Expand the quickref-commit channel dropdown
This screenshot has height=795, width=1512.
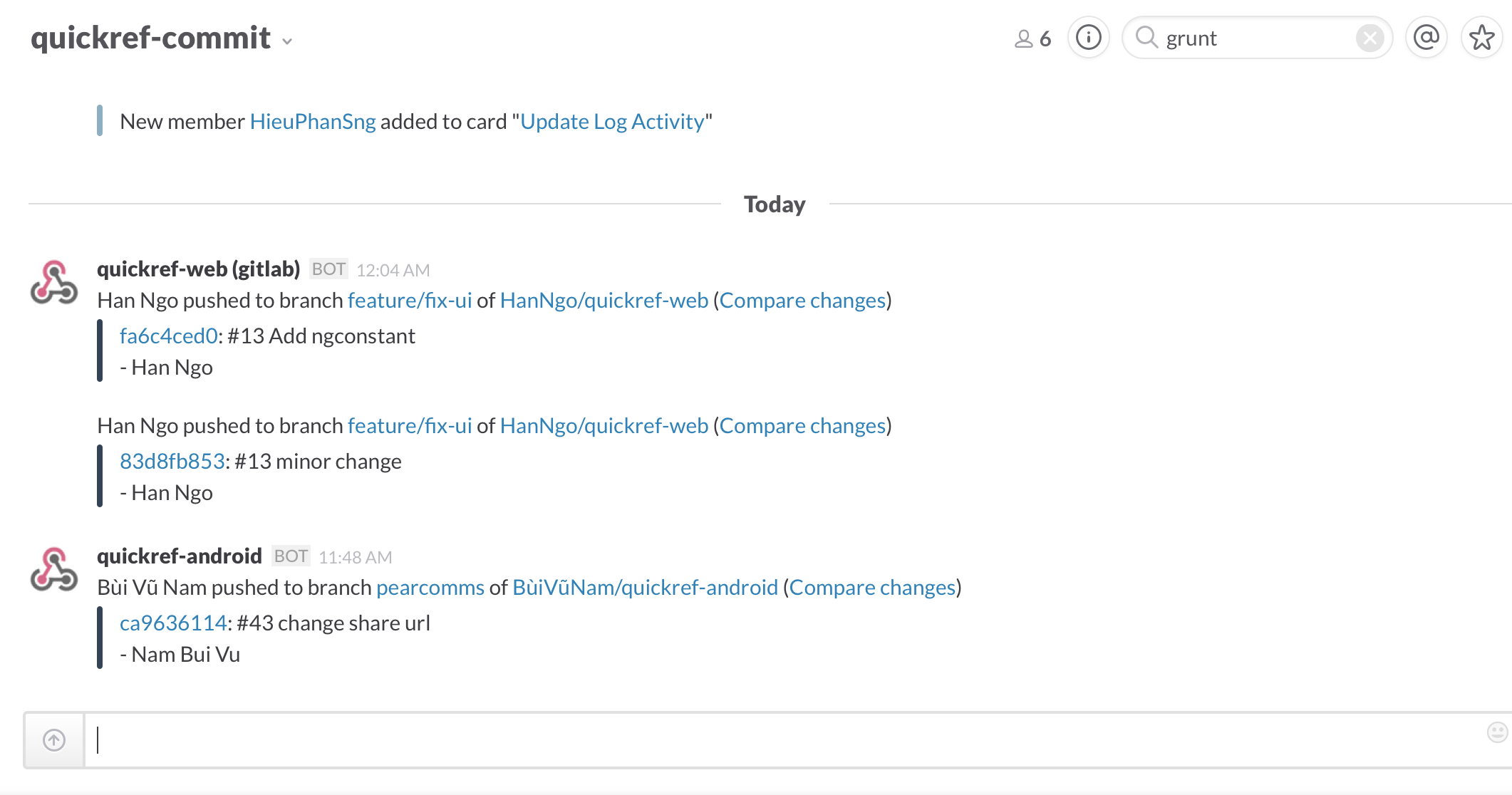pyautogui.click(x=287, y=41)
